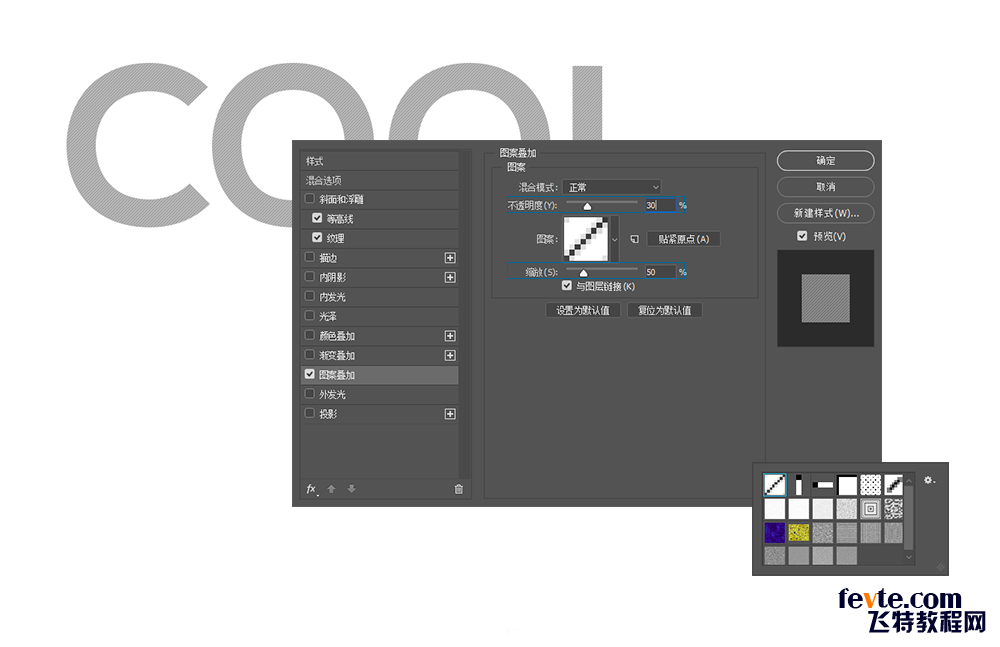Select the yellow pattern thumbnail
The image size is (1000, 647).
point(799,532)
